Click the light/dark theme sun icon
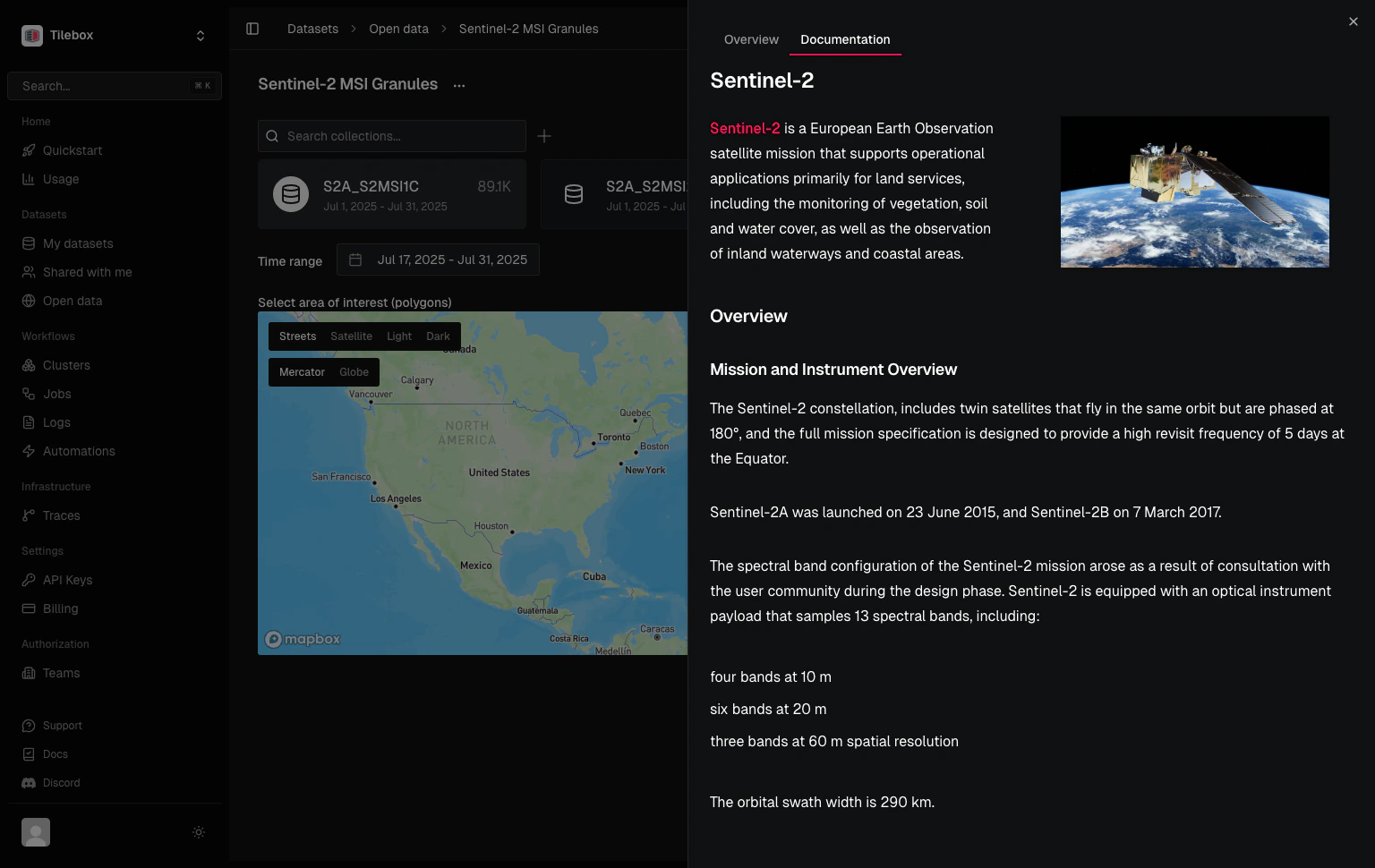The width and height of the screenshot is (1375, 868). (x=199, y=832)
